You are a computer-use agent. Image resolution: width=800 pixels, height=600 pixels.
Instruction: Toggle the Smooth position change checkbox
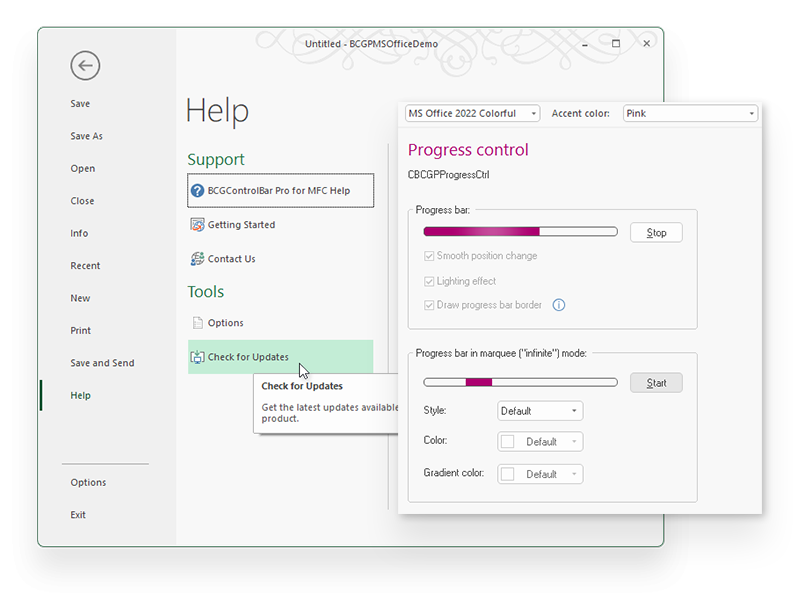[430, 256]
